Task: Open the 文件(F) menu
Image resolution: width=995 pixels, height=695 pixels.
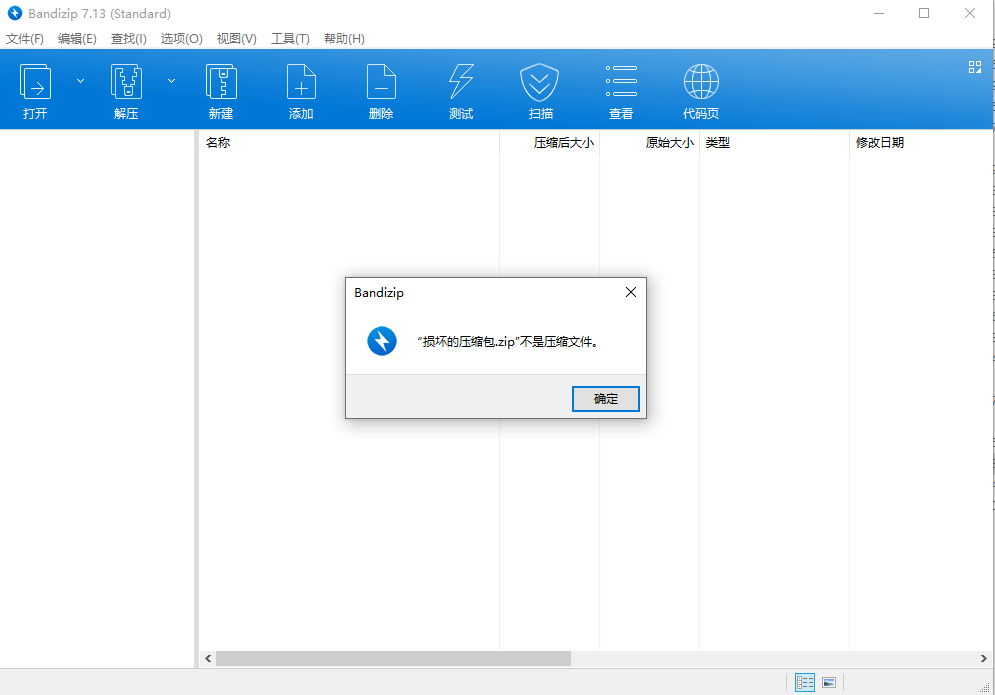Action: click(25, 39)
